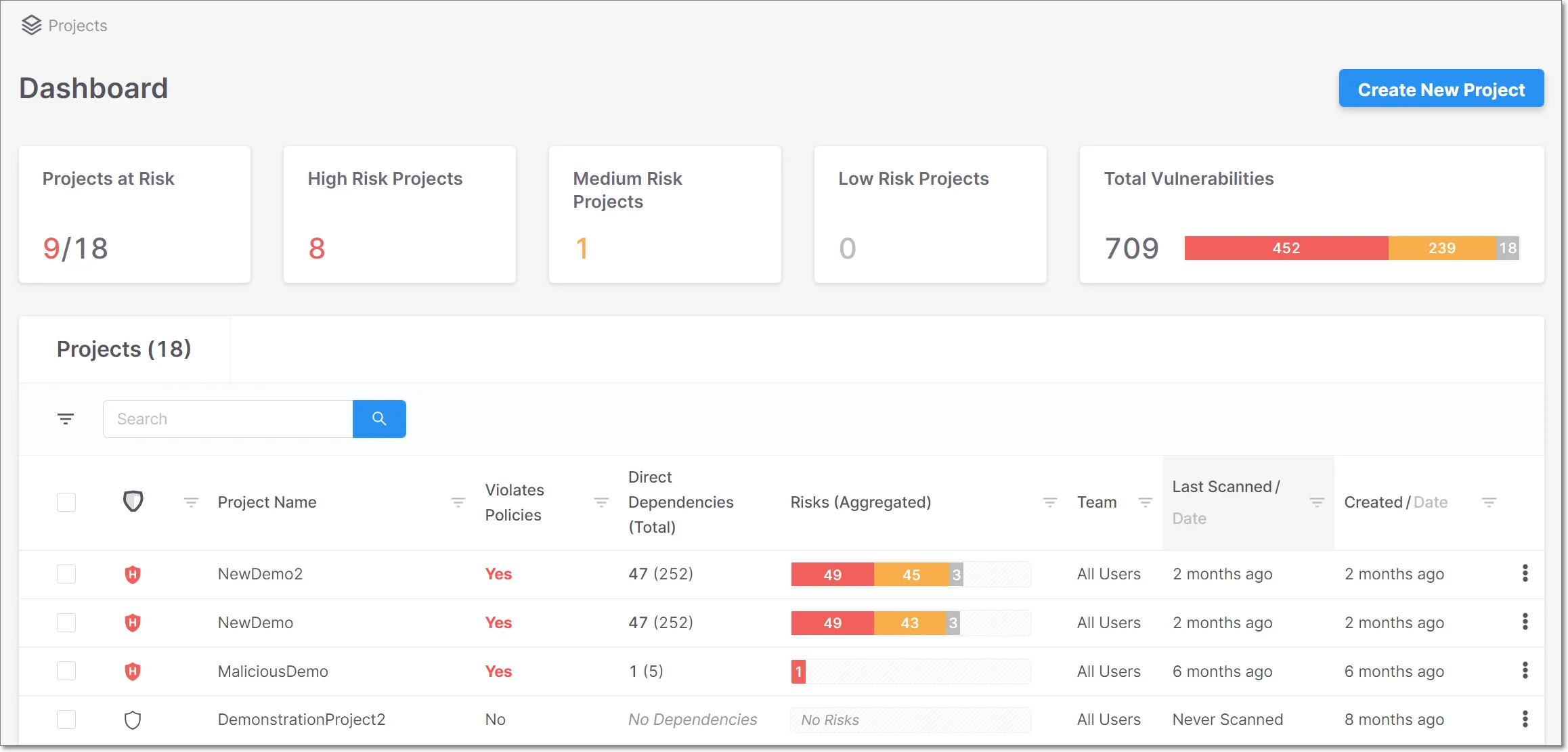Click the Create New Project button

1441,88
